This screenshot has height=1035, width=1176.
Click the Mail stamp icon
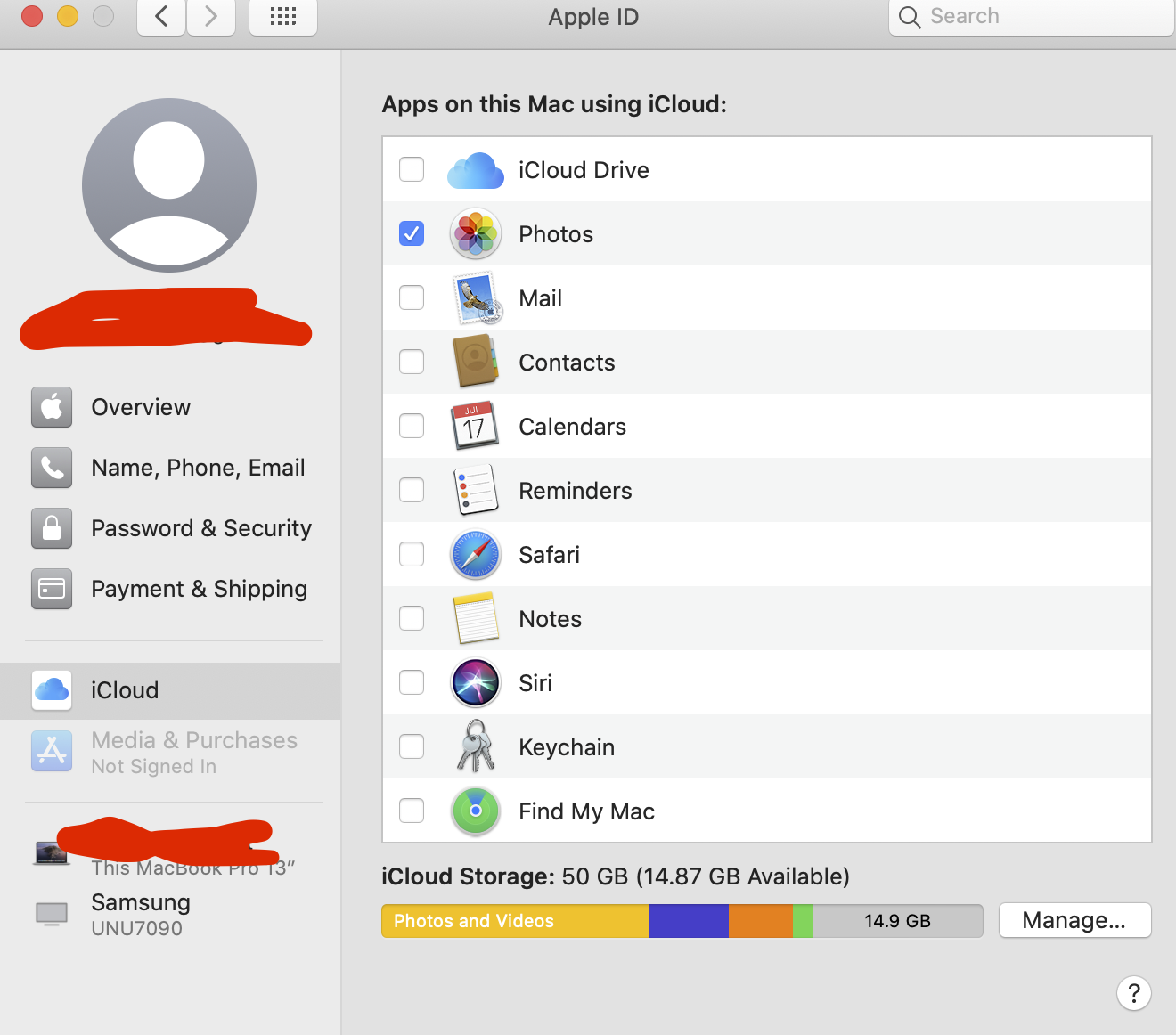point(478,298)
